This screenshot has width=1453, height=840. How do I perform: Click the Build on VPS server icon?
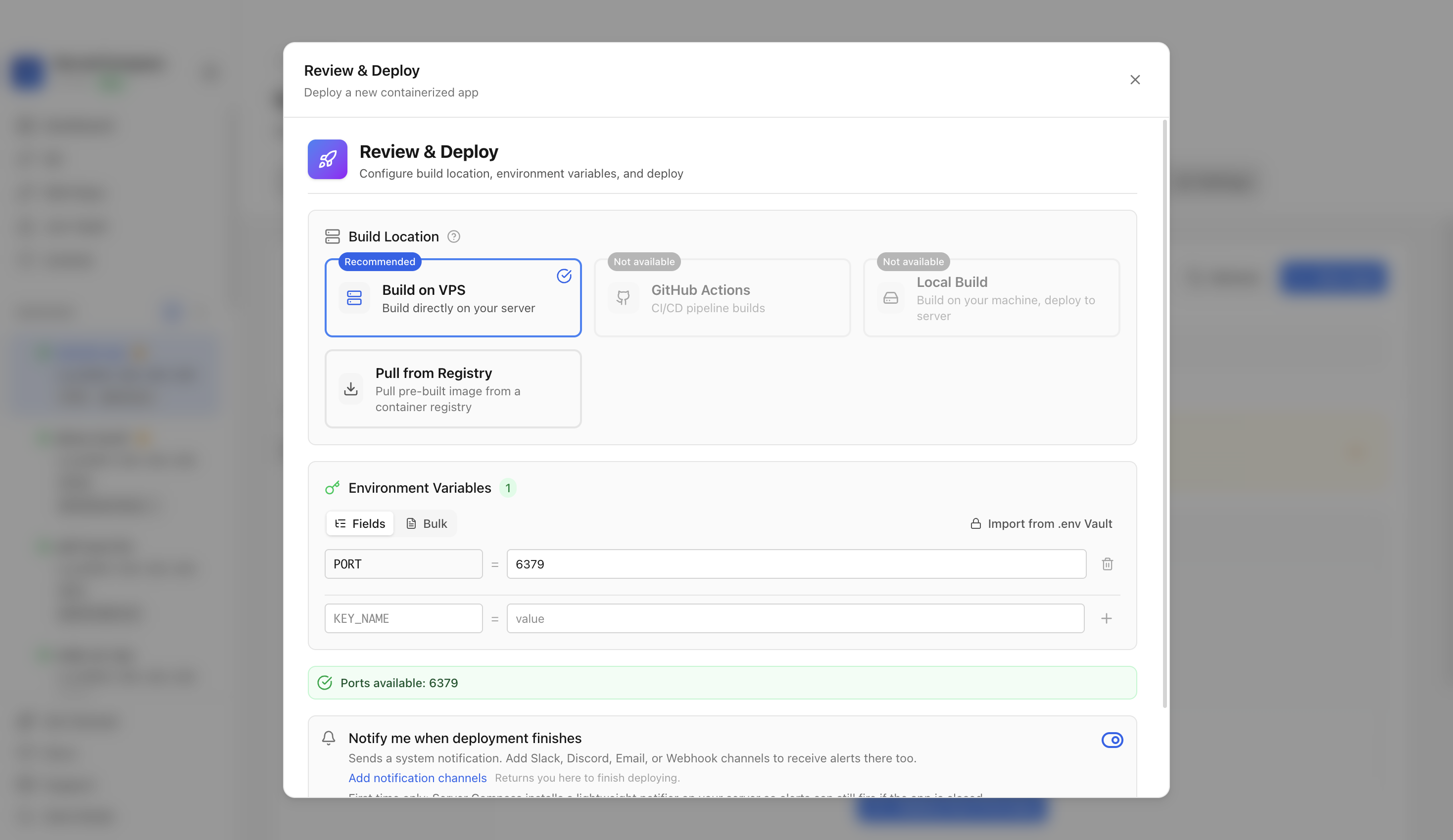[354, 298]
